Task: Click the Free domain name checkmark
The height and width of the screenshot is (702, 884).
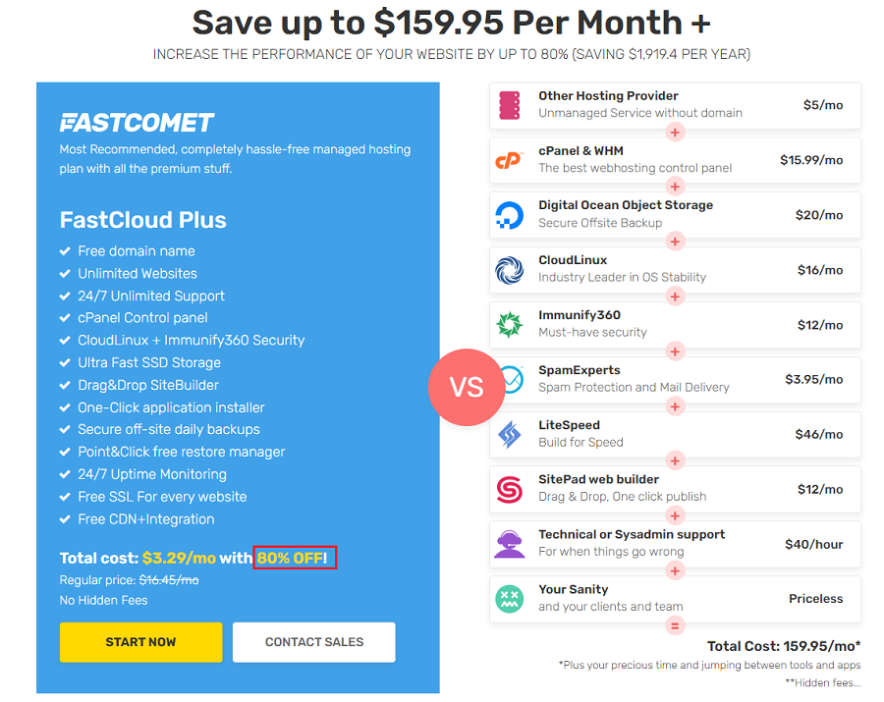Action: [65, 251]
